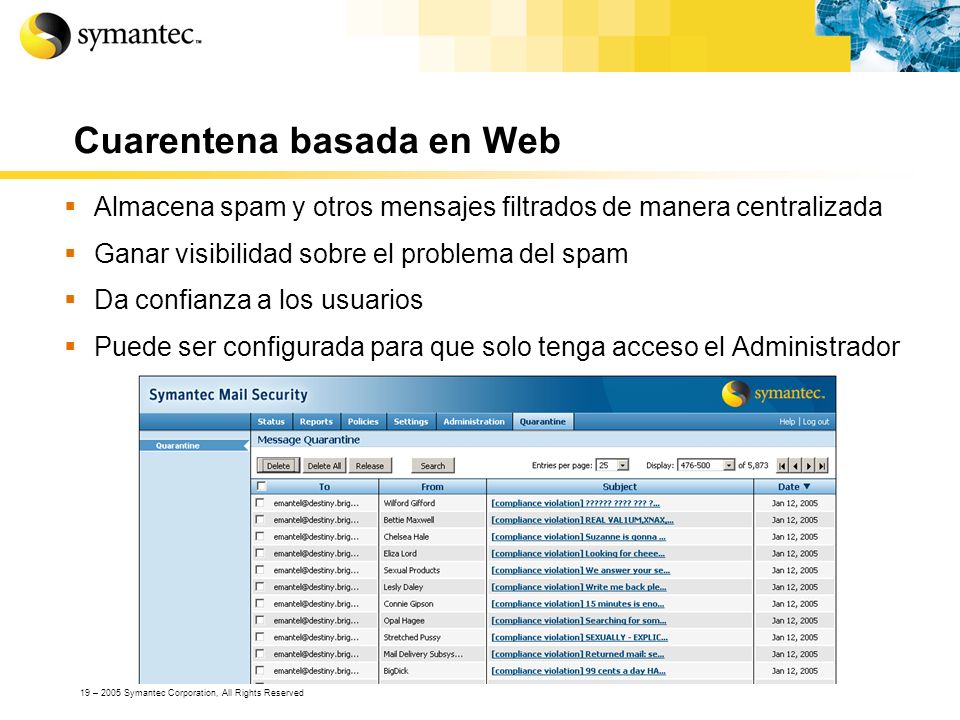Image resolution: width=960 pixels, height=720 pixels.
Task: Go to previous page of quarantine results
Action: pos(795,466)
